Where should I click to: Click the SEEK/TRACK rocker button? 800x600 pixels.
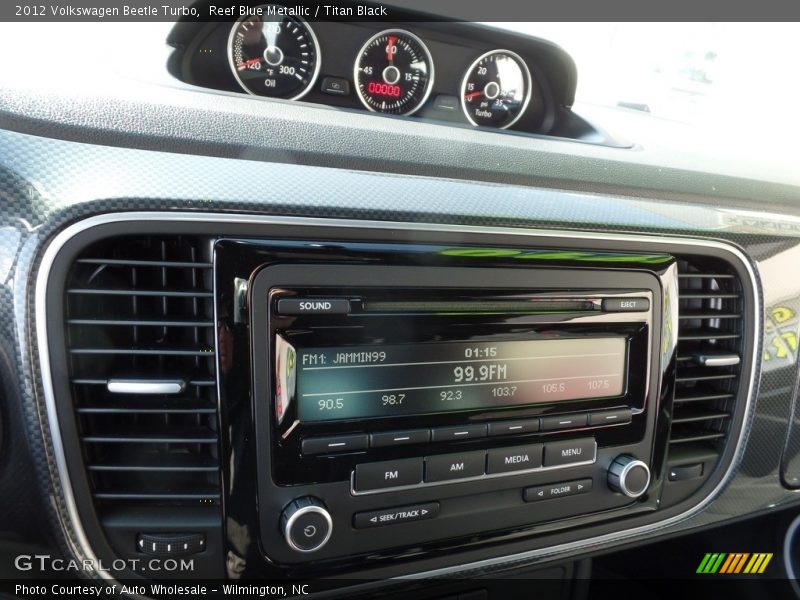pos(396,515)
